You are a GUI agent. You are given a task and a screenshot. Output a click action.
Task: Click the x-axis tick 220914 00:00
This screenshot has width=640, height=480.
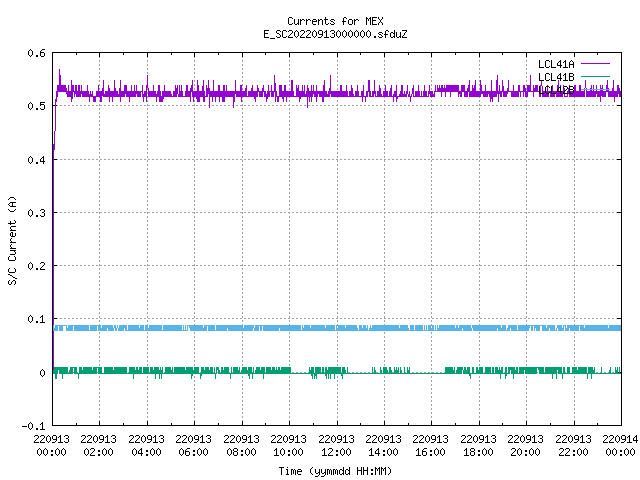tap(620, 446)
